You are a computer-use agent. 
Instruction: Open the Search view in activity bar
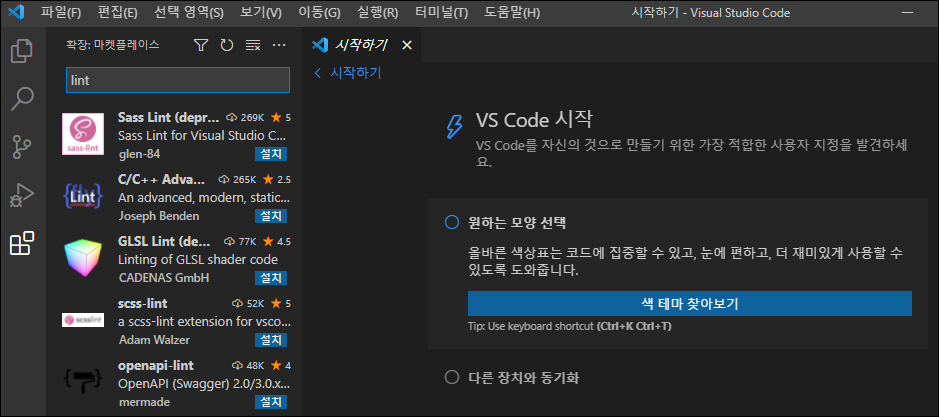point(23,99)
